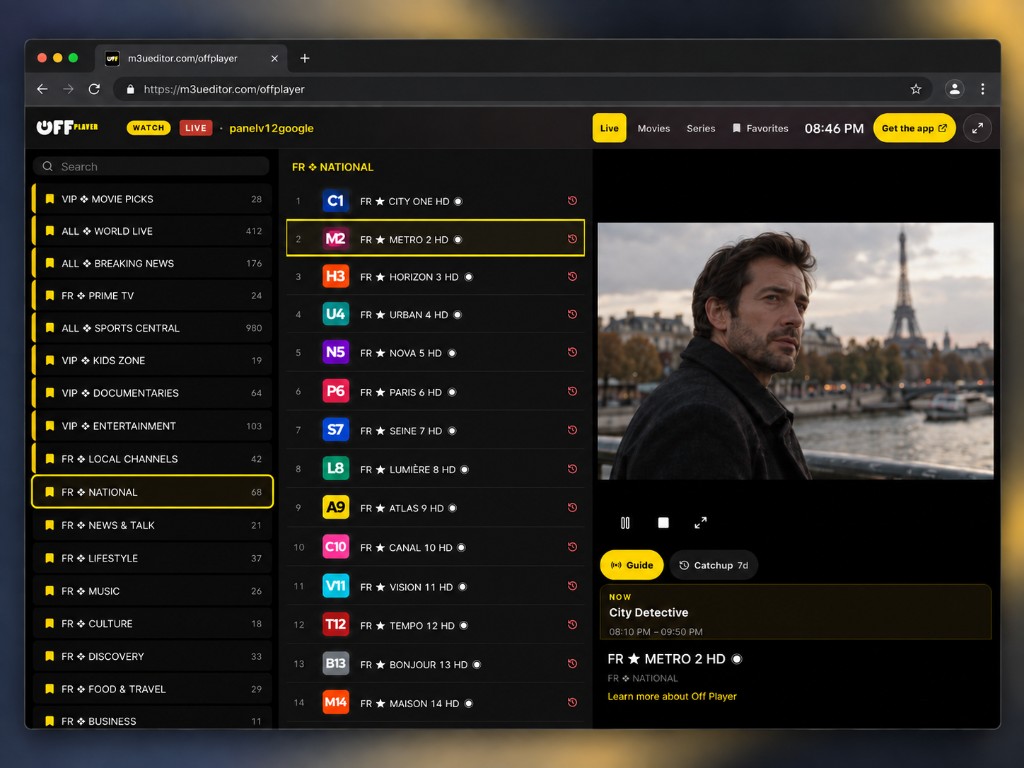
Task: Bookmark this page with the star icon
Action: tap(916, 89)
